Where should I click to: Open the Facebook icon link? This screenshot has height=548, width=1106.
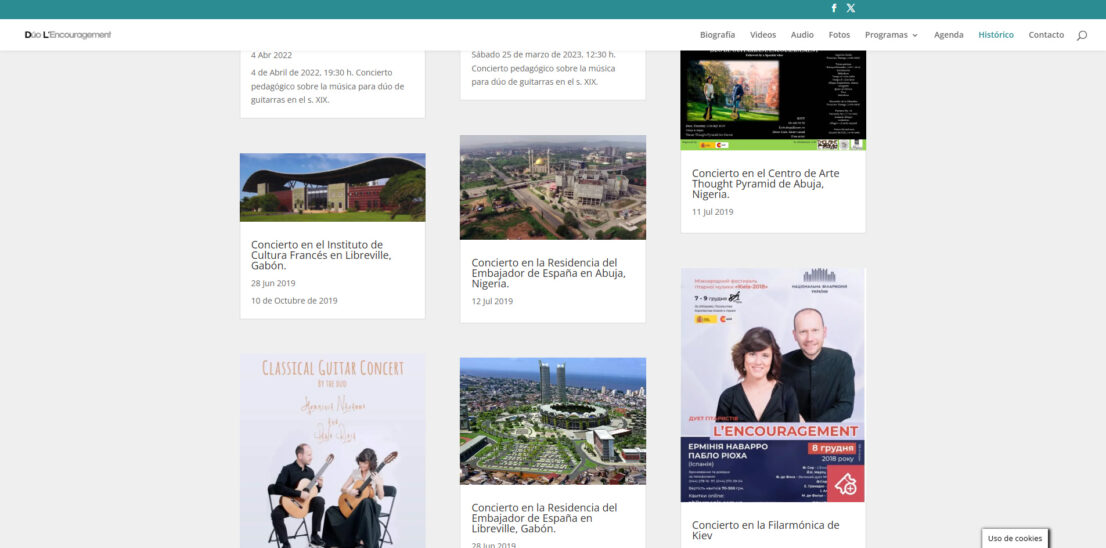coord(834,8)
